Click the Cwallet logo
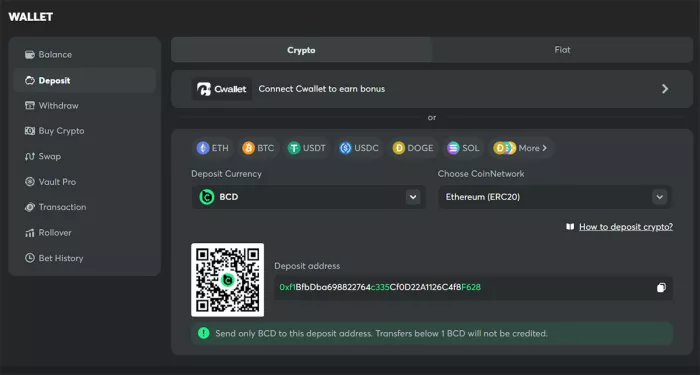This screenshot has width=700, height=375. [222, 89]
